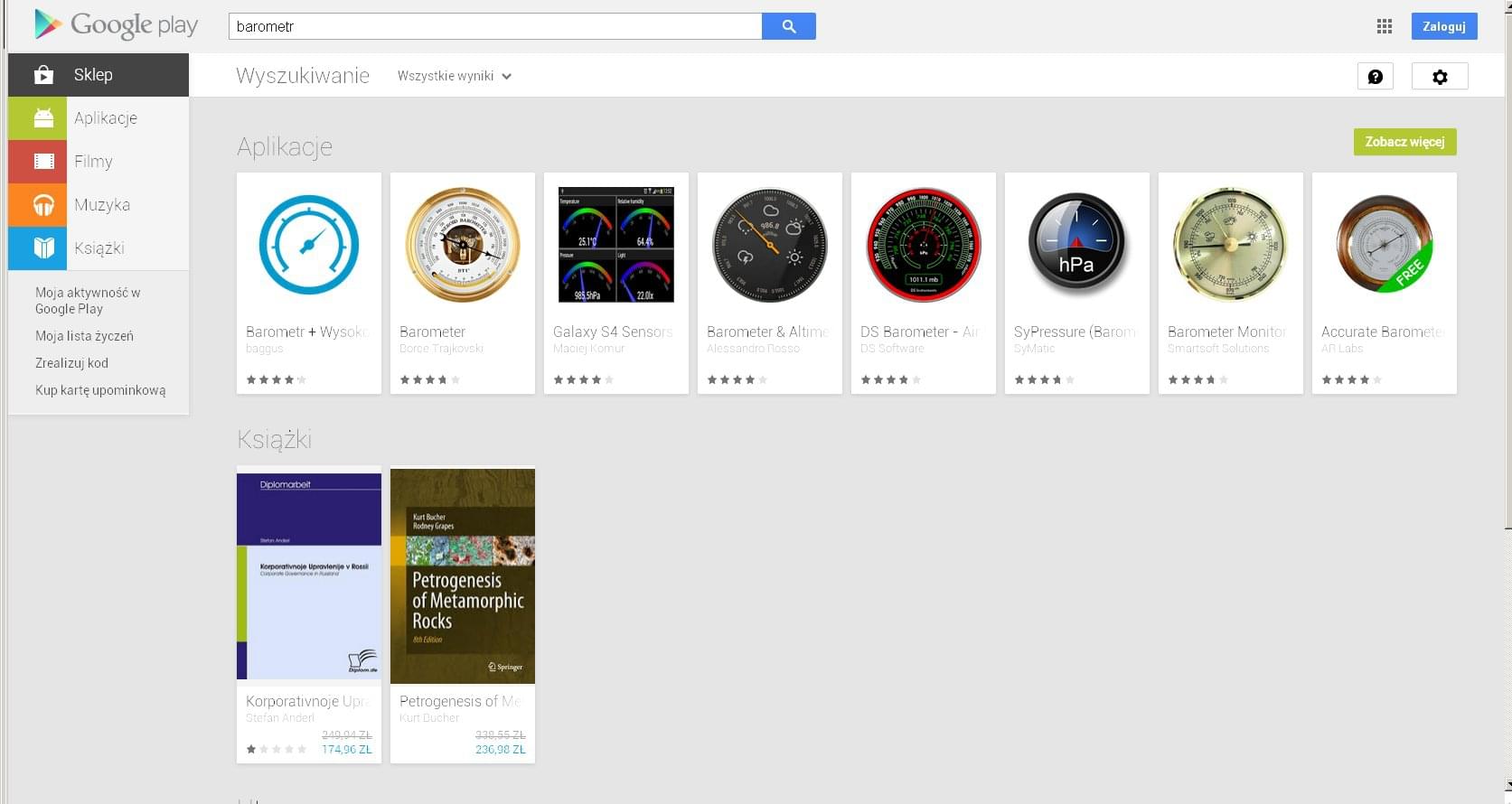The height and width of the screenshot is (804, 1512).
Task: Open the Zrealizuj kod link
Action: pos(71,363)
